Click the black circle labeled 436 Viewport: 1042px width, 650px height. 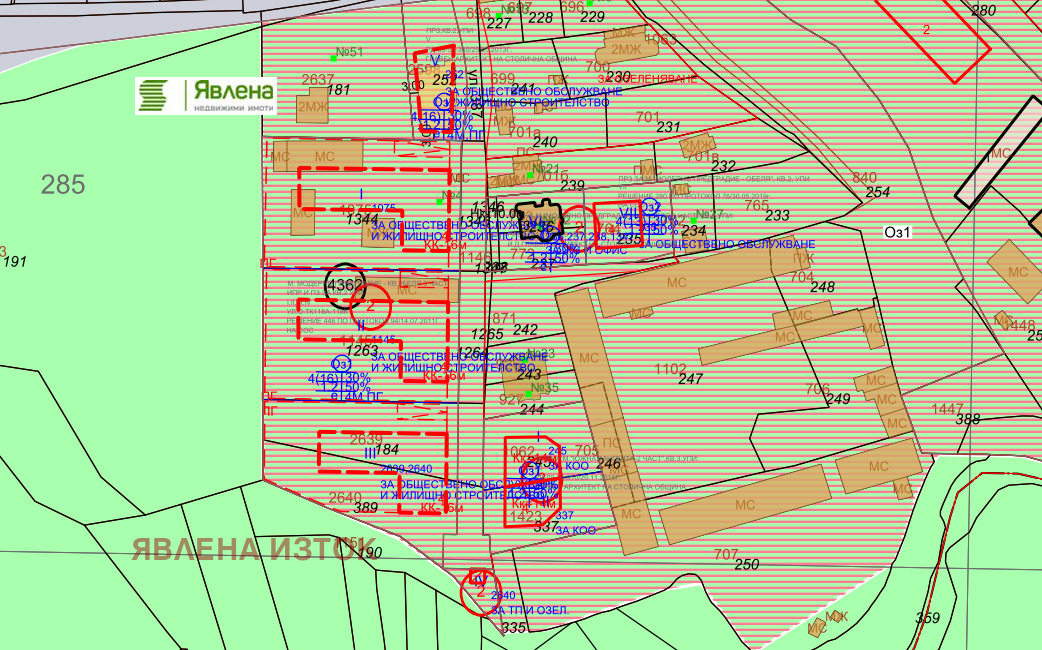344,285
